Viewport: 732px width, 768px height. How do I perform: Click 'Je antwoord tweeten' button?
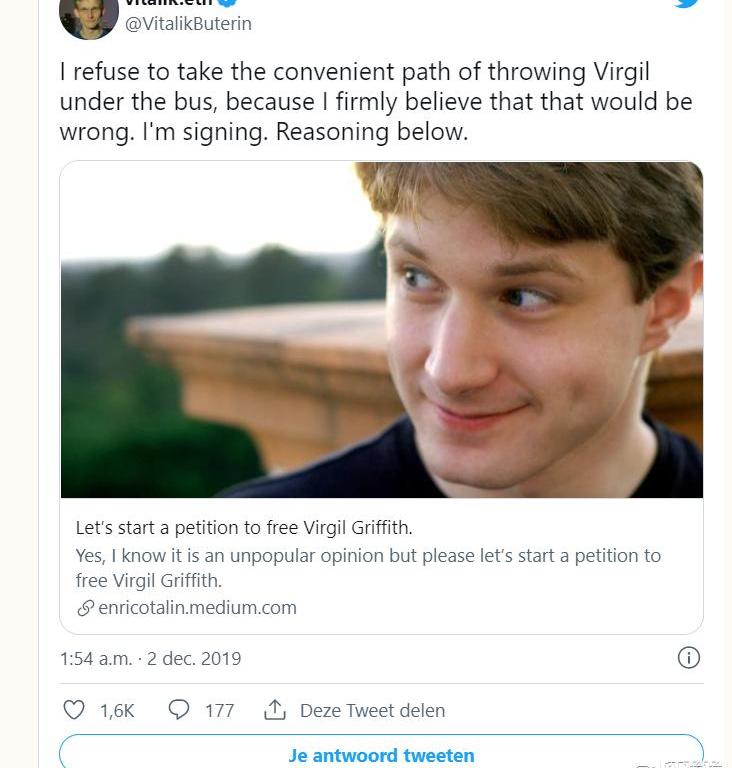[381, 752]
